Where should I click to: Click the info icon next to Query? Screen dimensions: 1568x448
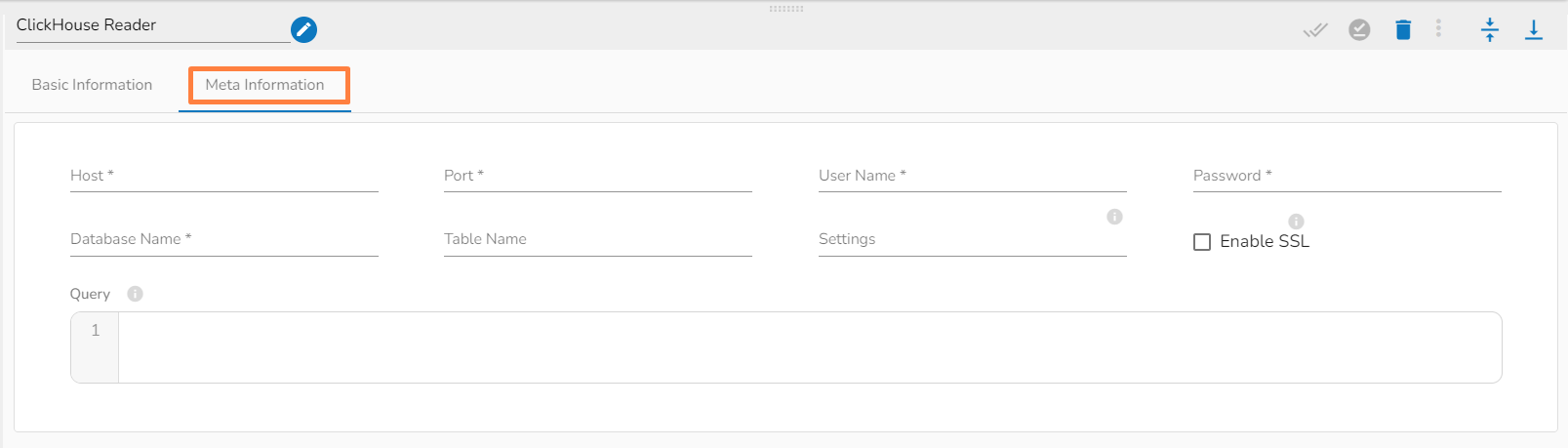pyautogui.click(x=136, y=294)
